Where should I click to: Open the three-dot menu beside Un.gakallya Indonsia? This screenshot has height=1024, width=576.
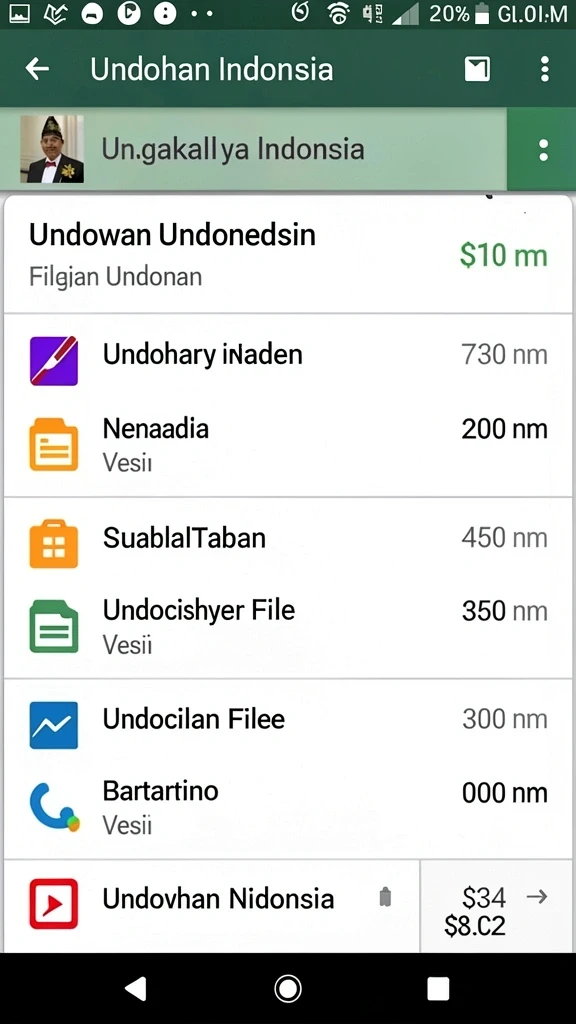(x=543, y=150)
